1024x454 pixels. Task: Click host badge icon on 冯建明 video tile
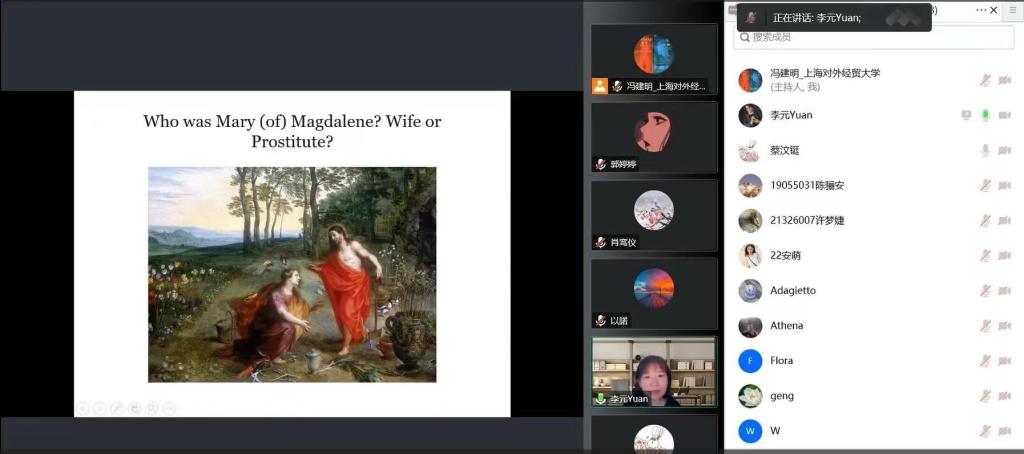tap(600, 86)
